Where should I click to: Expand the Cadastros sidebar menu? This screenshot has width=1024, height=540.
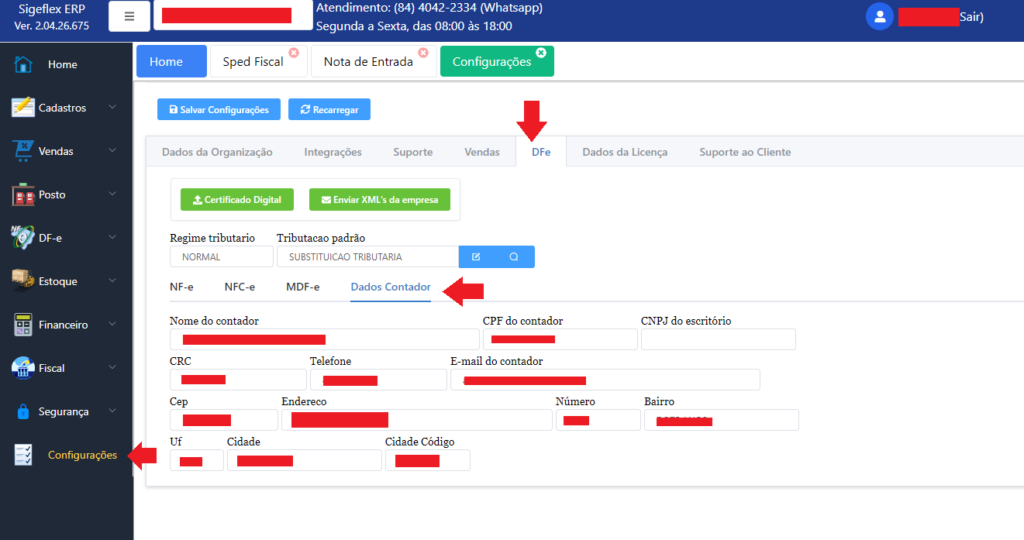[112, 108]
